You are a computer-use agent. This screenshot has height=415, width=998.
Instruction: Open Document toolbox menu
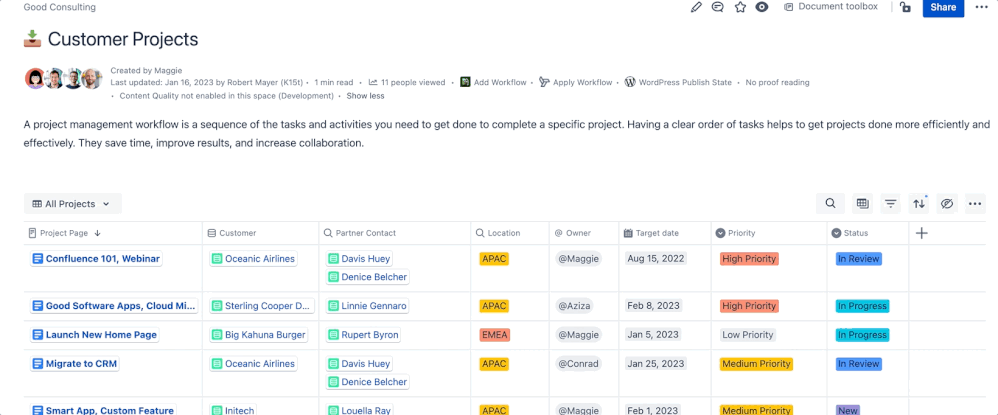(831, 6)
